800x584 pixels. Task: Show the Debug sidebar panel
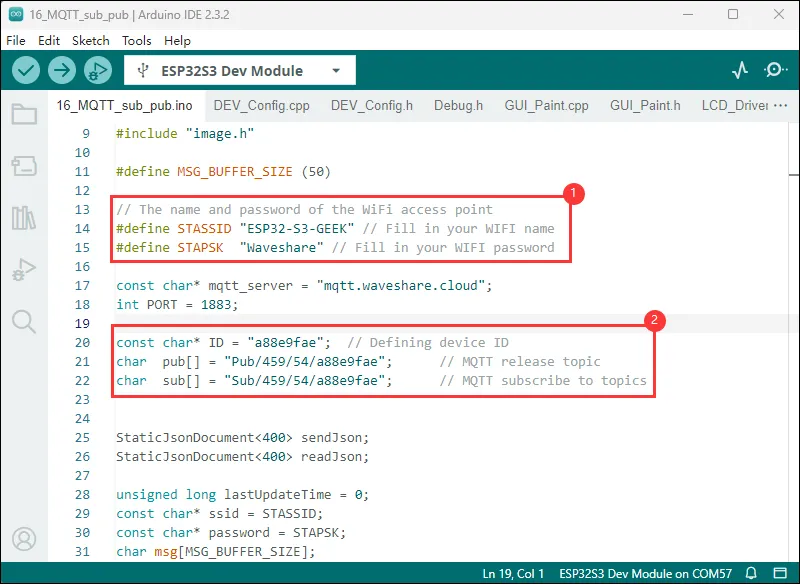[x=24, y=269]
